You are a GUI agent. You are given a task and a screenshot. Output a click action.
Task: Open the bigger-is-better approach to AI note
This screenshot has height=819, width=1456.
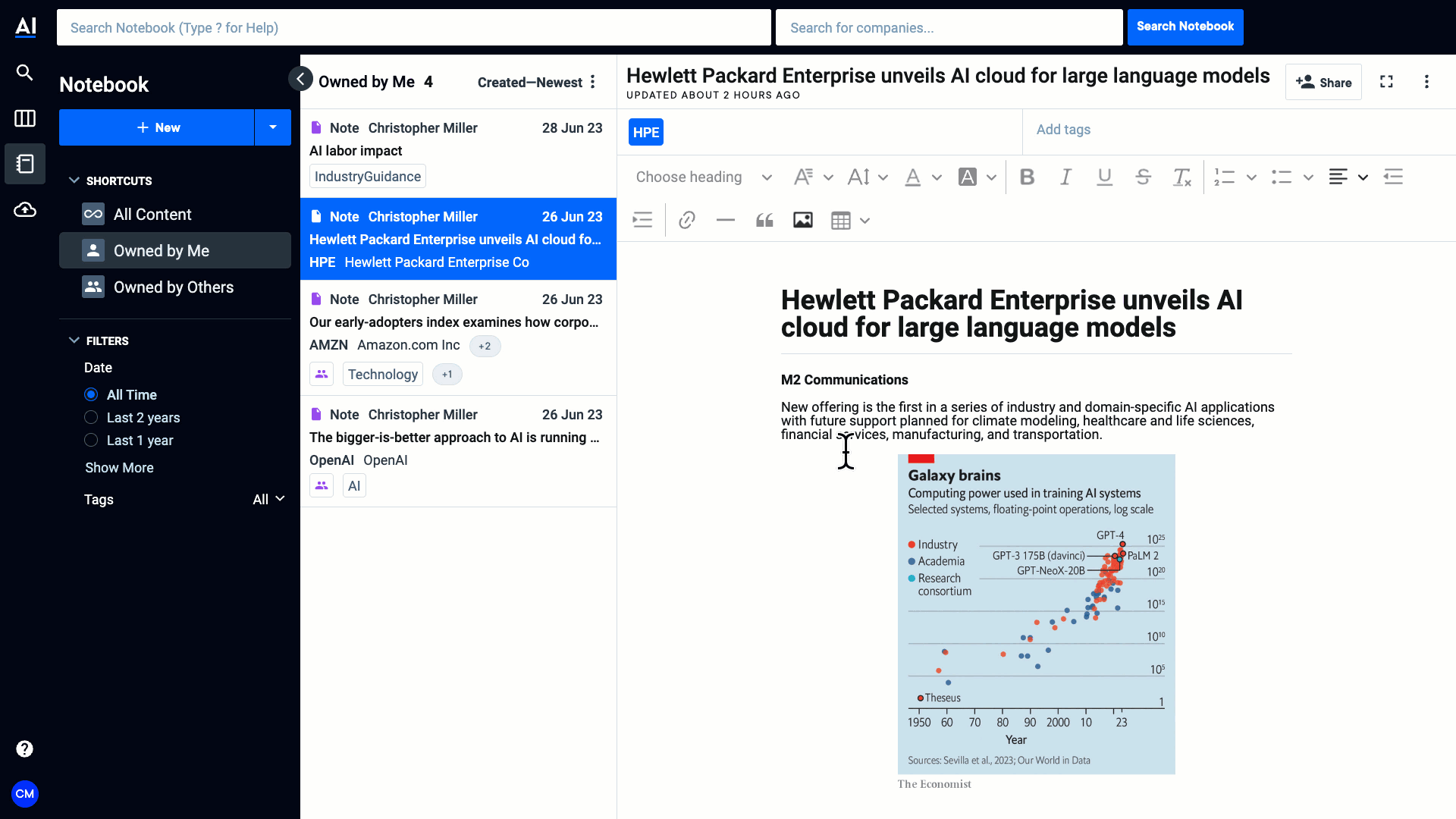tap(458, 451)
